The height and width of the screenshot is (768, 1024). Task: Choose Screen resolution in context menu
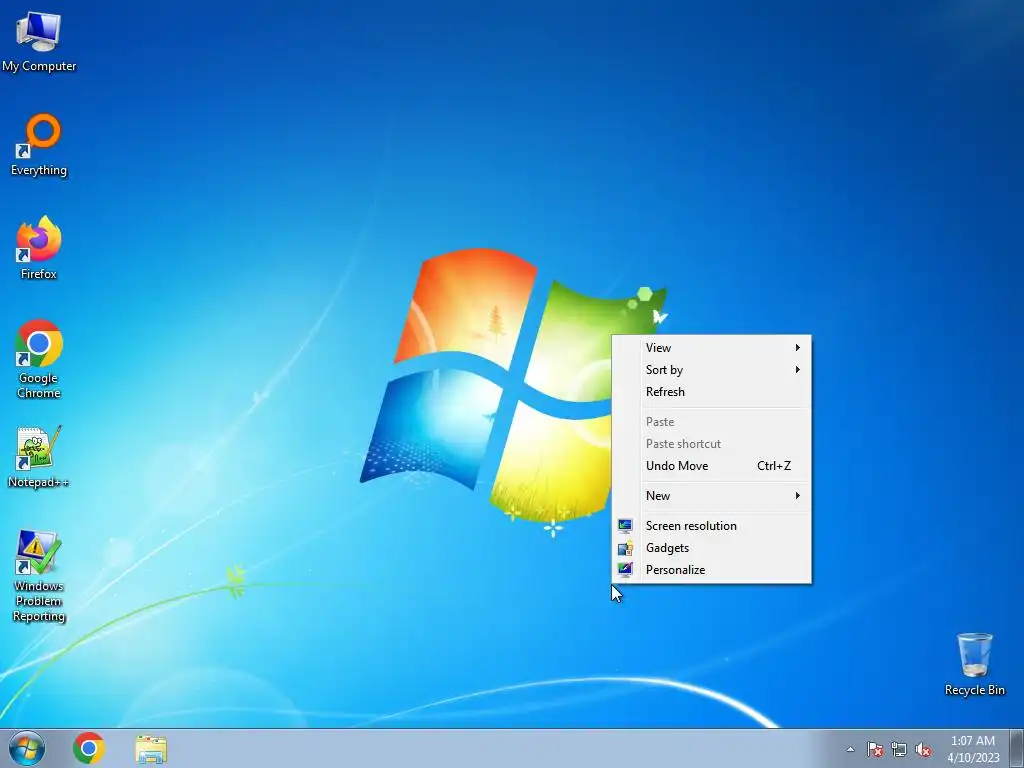pyautogui.click(x=712, y=526)
